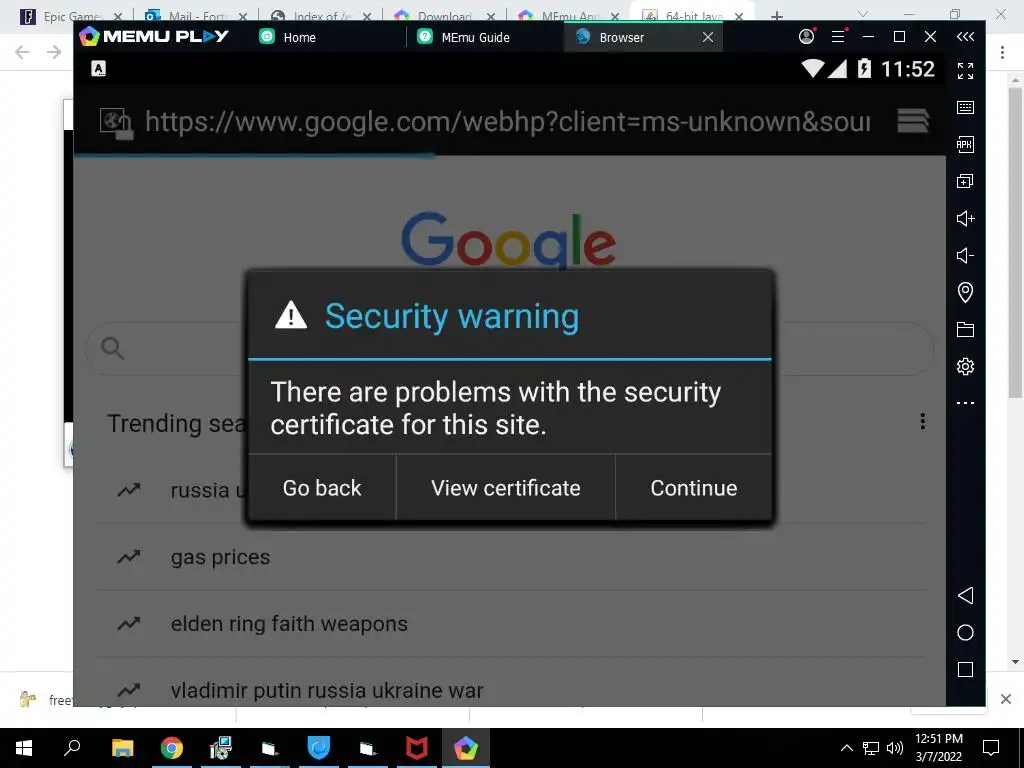Open shared folder icon in MEmu sidebar
The image size is (1024, 768).
[x=965, y=329]
